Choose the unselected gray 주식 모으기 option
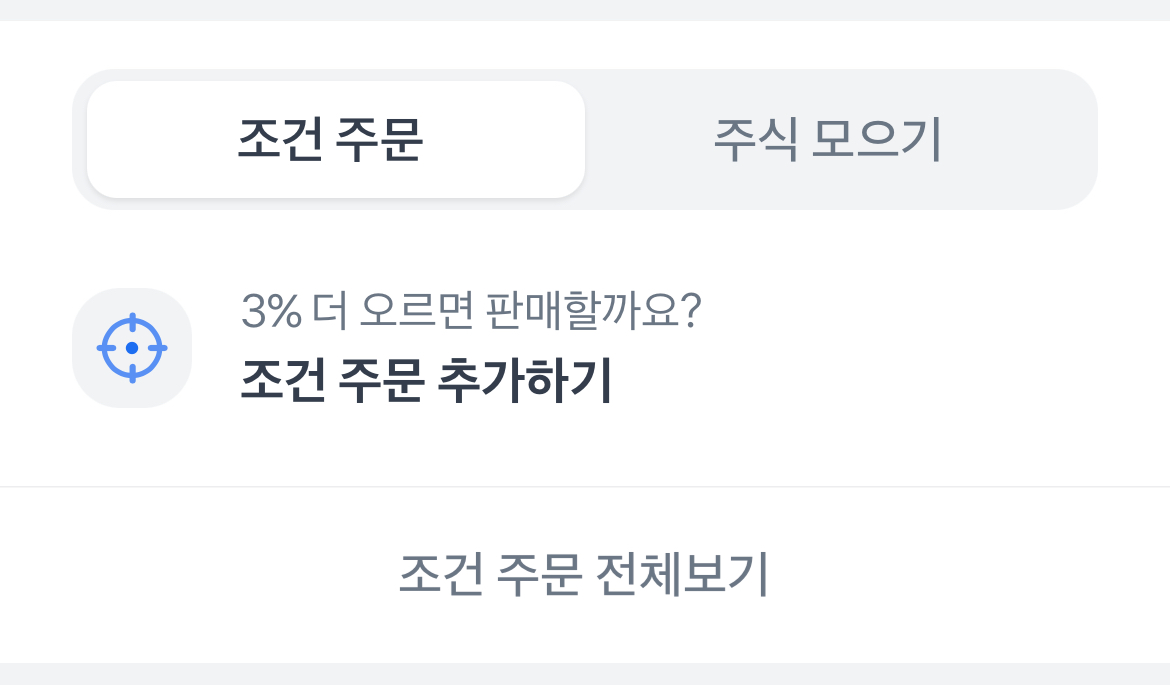 (827, 140)
